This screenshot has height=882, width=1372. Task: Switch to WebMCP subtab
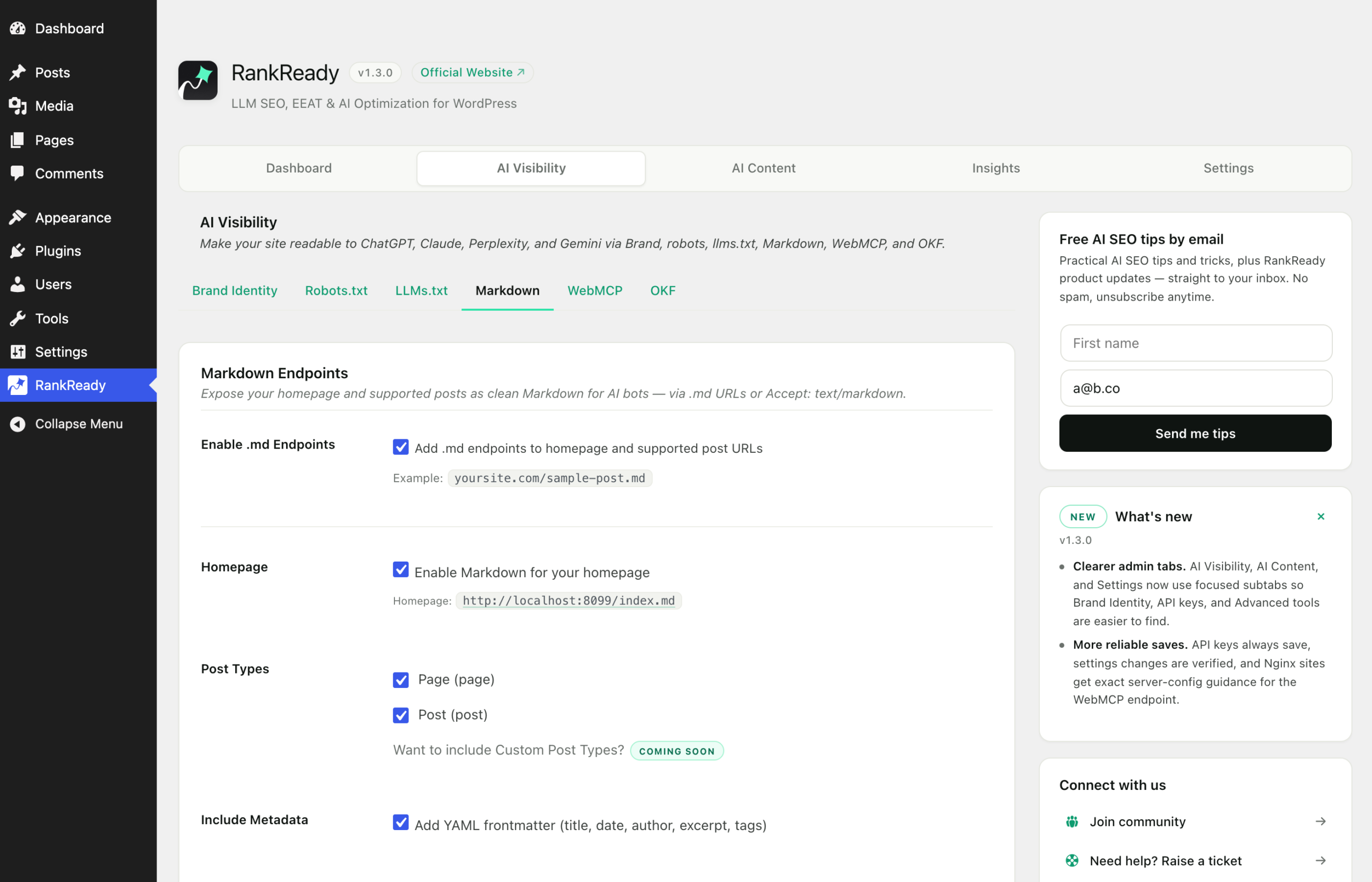(595, 291)
